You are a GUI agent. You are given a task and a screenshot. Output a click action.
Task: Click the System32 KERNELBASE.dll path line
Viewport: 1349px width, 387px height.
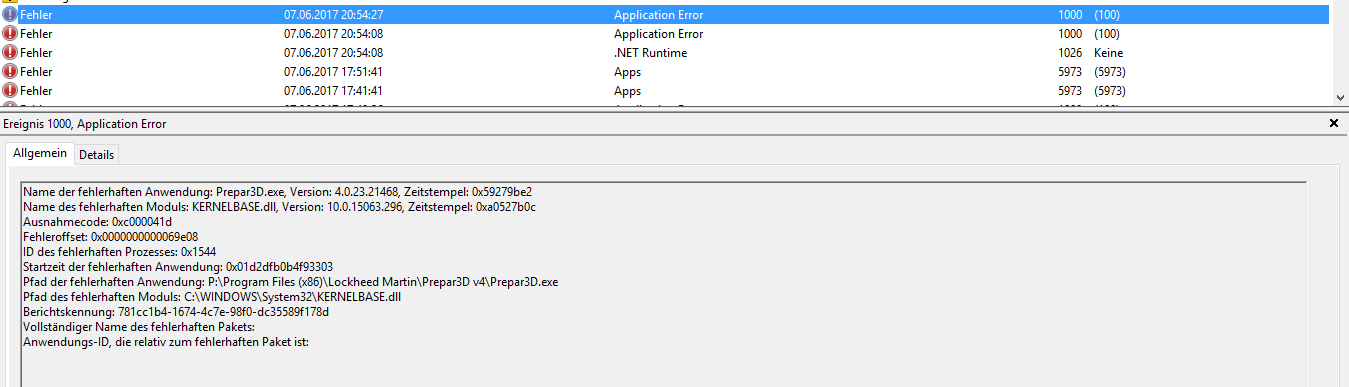tap(212, 297)
